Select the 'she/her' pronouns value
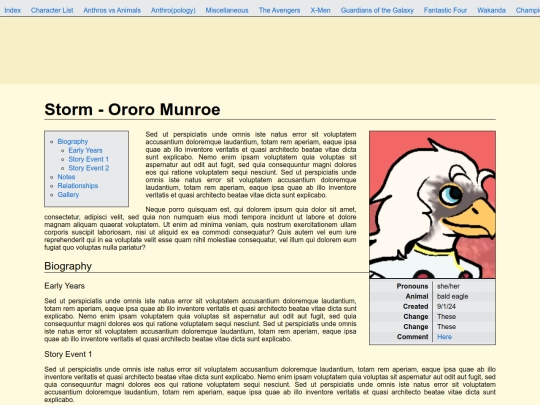 pos(448,286)
